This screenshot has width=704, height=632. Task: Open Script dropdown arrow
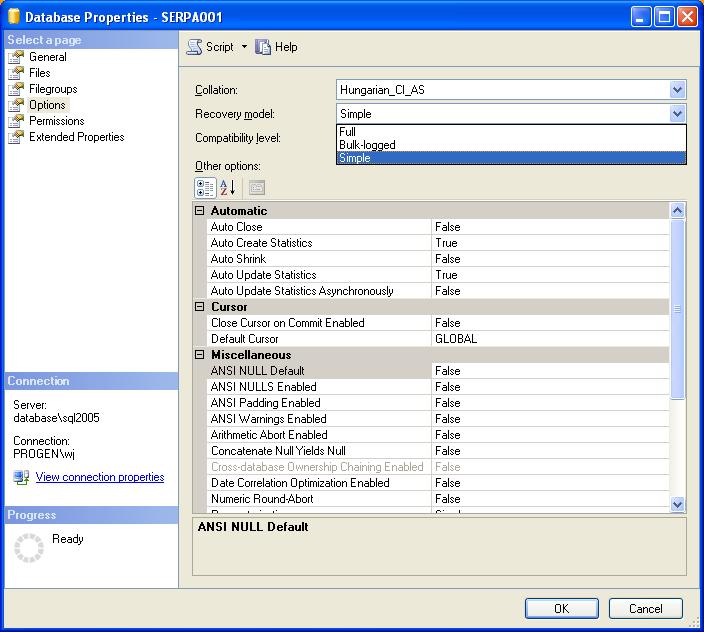click(x=244, y=47)
